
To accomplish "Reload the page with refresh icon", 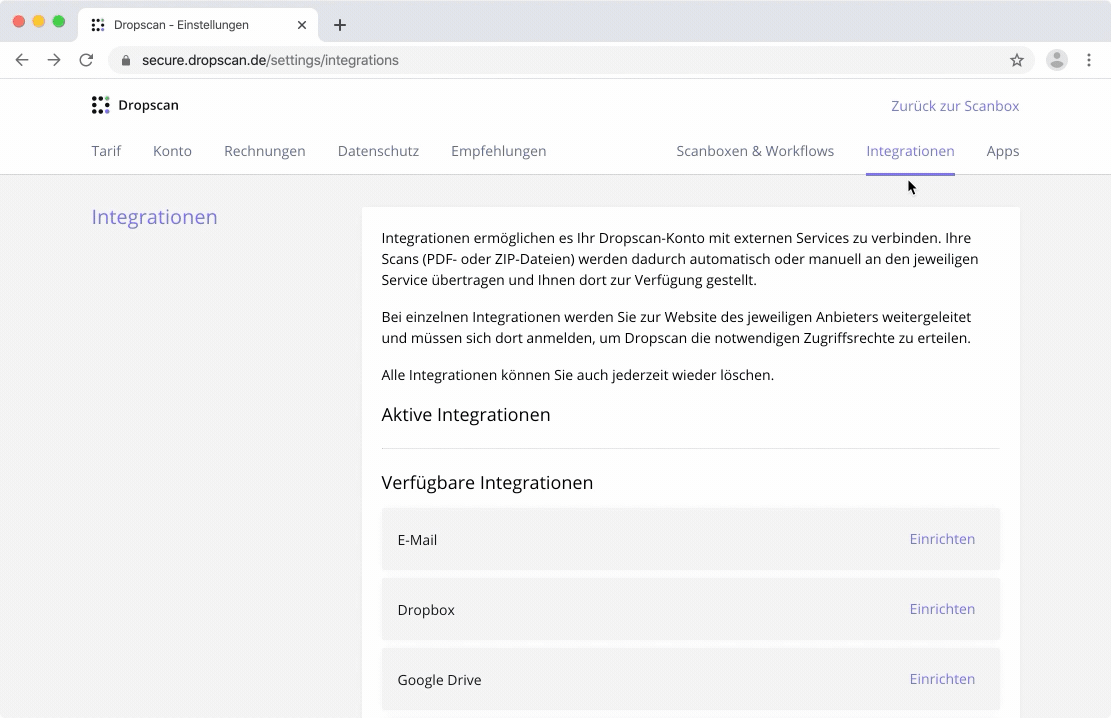I will coord(86,60).
